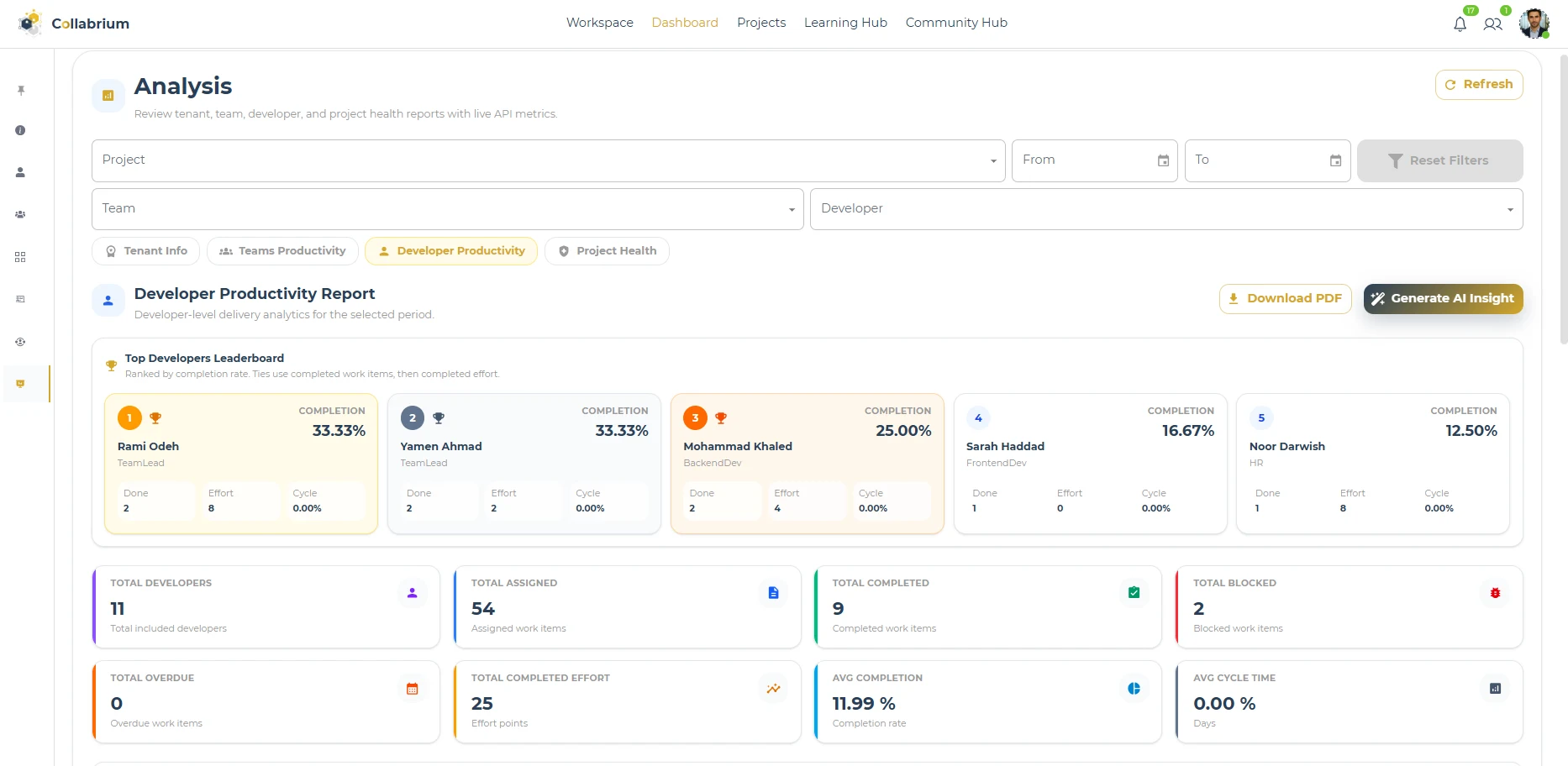Viewport: 1568px width, 766px height.
Task: Open the user profile avatar
Action: pos(1534,24)
